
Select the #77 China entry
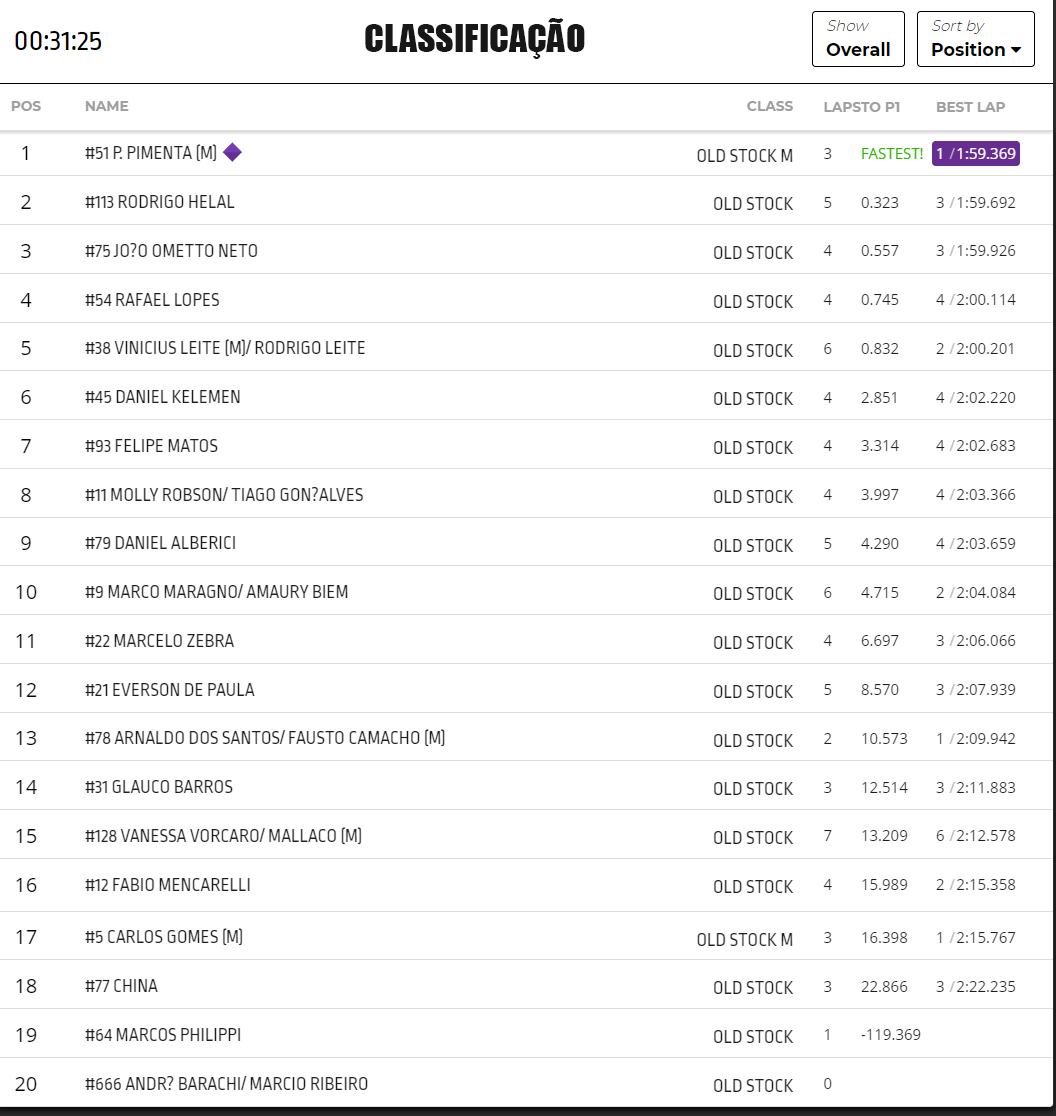coord(121,986)
